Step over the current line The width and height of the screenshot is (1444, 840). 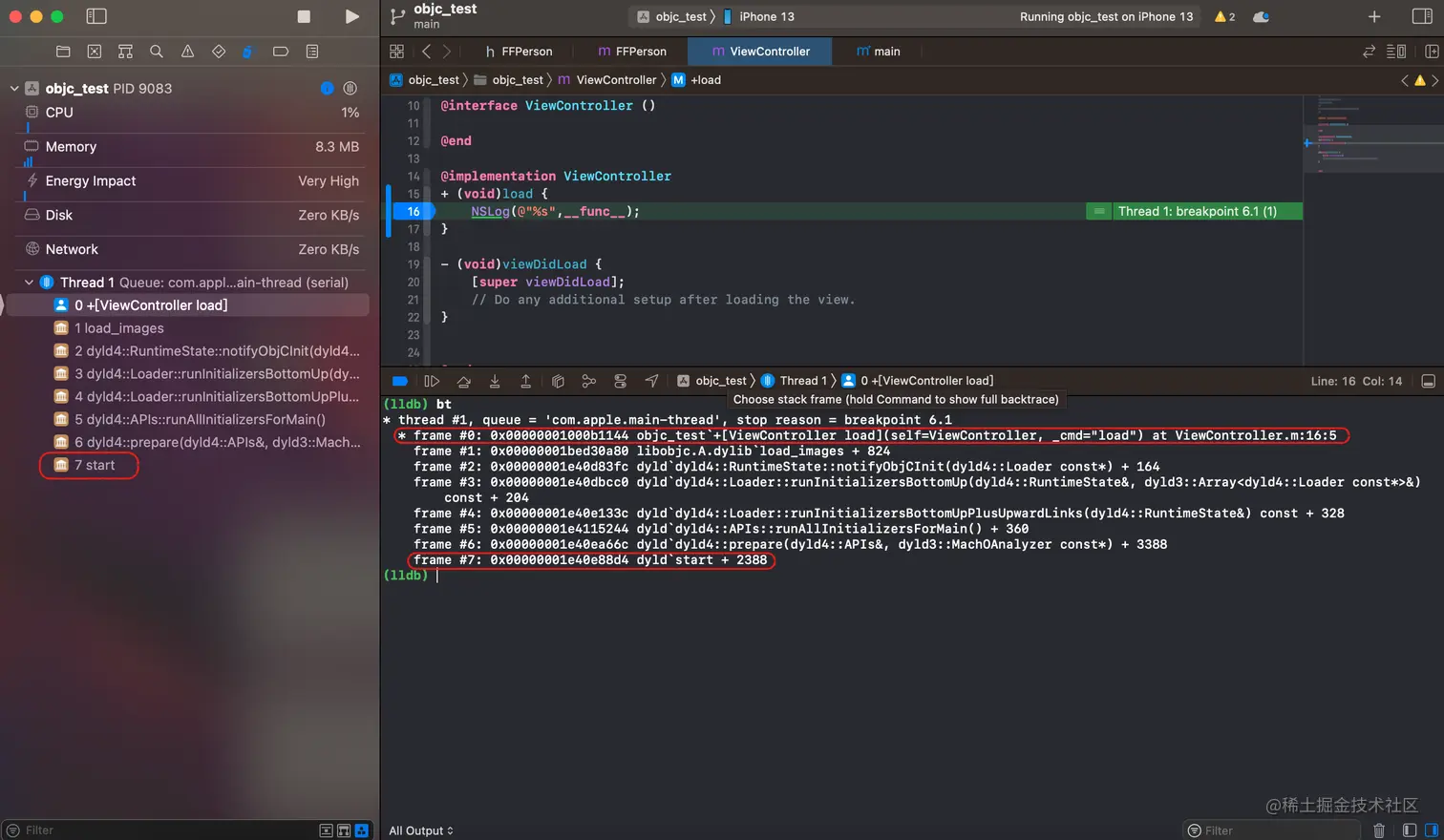463,381
